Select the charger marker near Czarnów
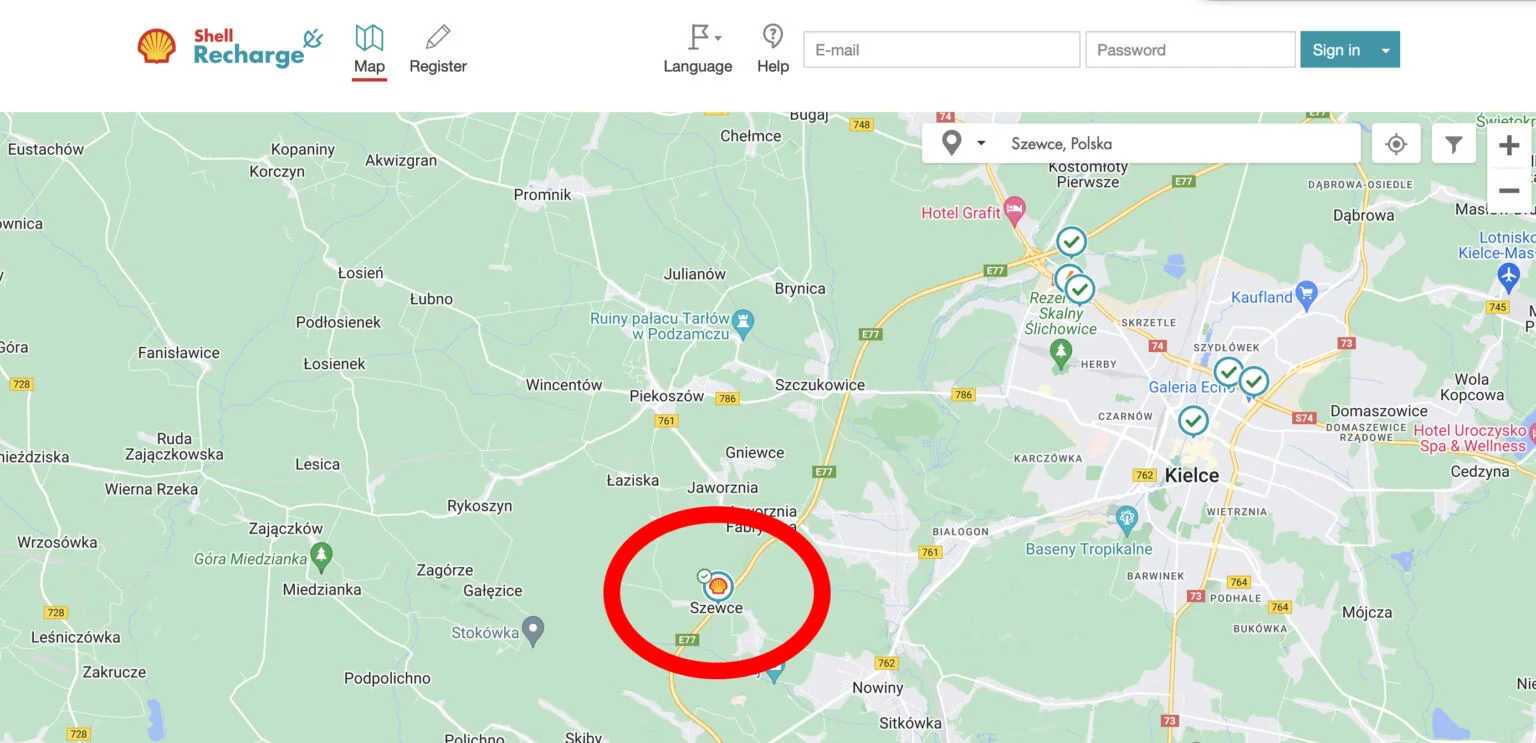The width and height of the screenshot is (1536, 743). (1193, 421)
